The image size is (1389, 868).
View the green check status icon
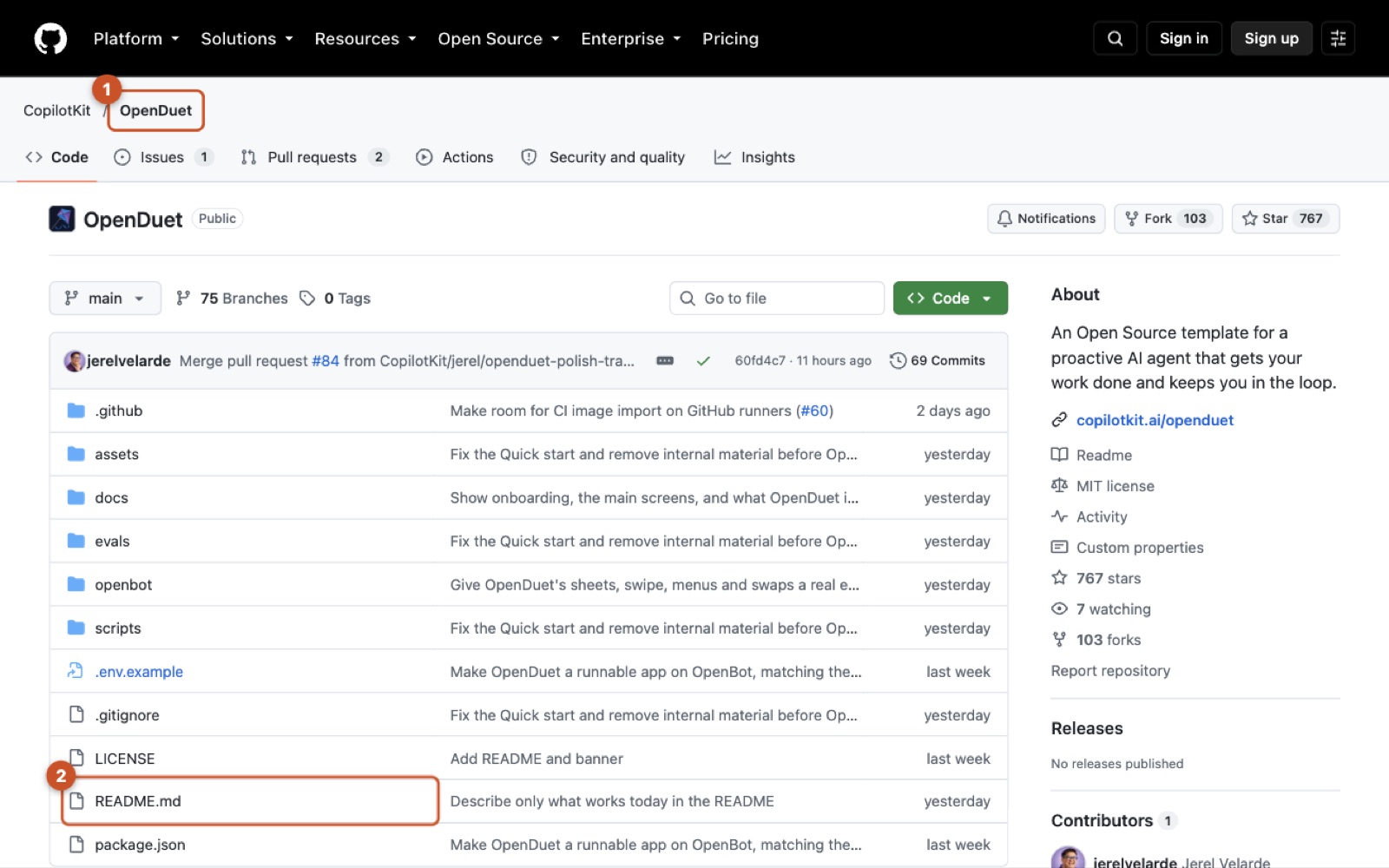pyautogui.click(x=703, y=360)
